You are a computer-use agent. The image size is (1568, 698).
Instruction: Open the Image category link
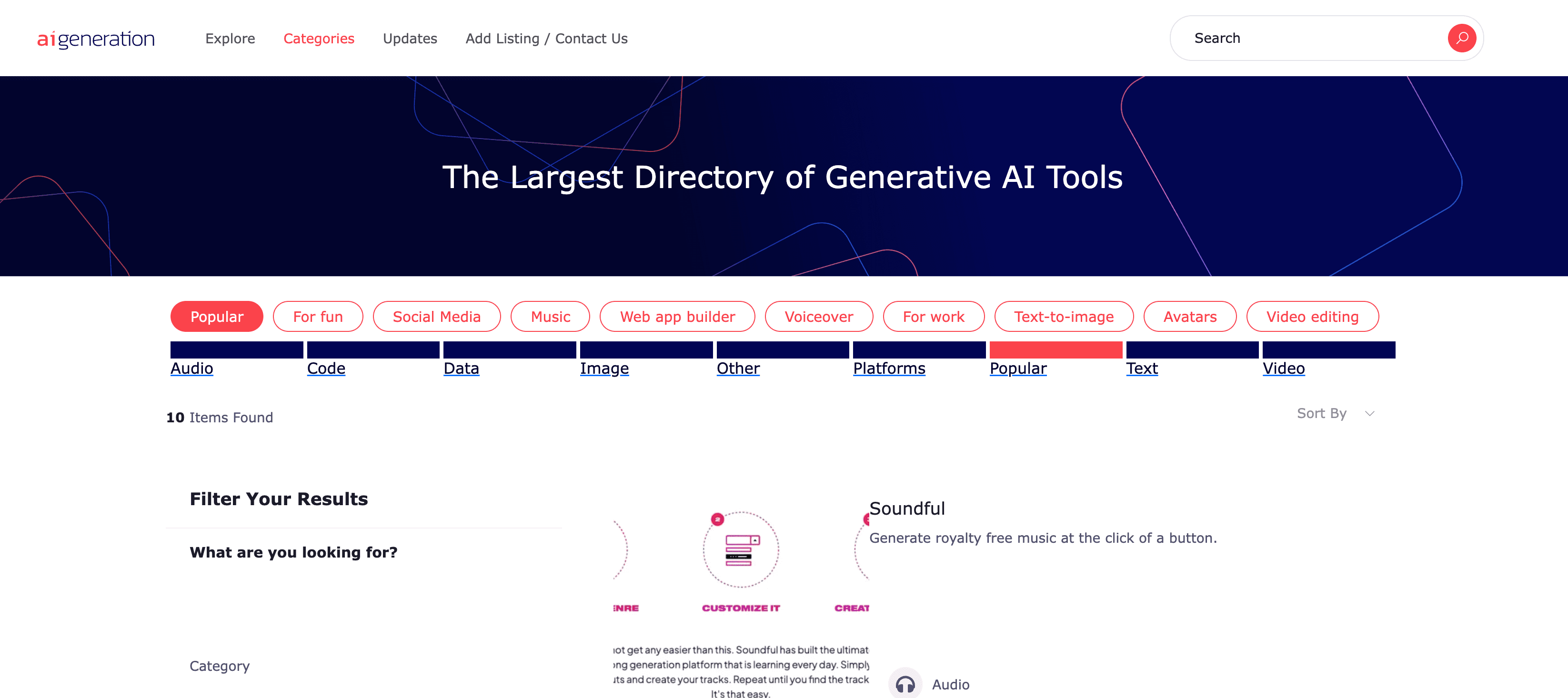click(604, 368)
